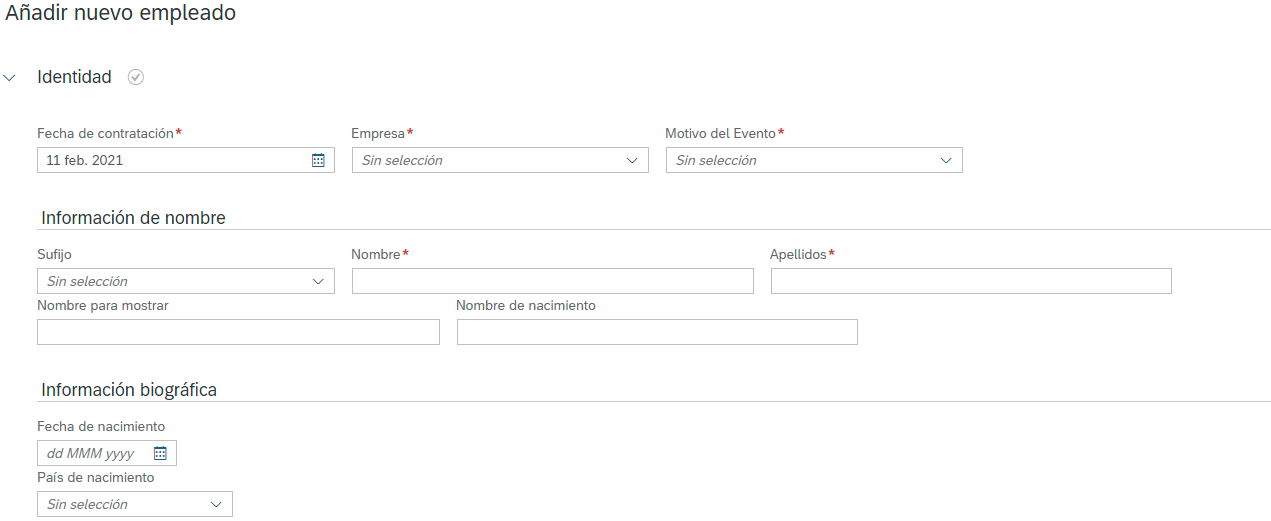Click the Nombre de nacimiento field

click(657, 332)
